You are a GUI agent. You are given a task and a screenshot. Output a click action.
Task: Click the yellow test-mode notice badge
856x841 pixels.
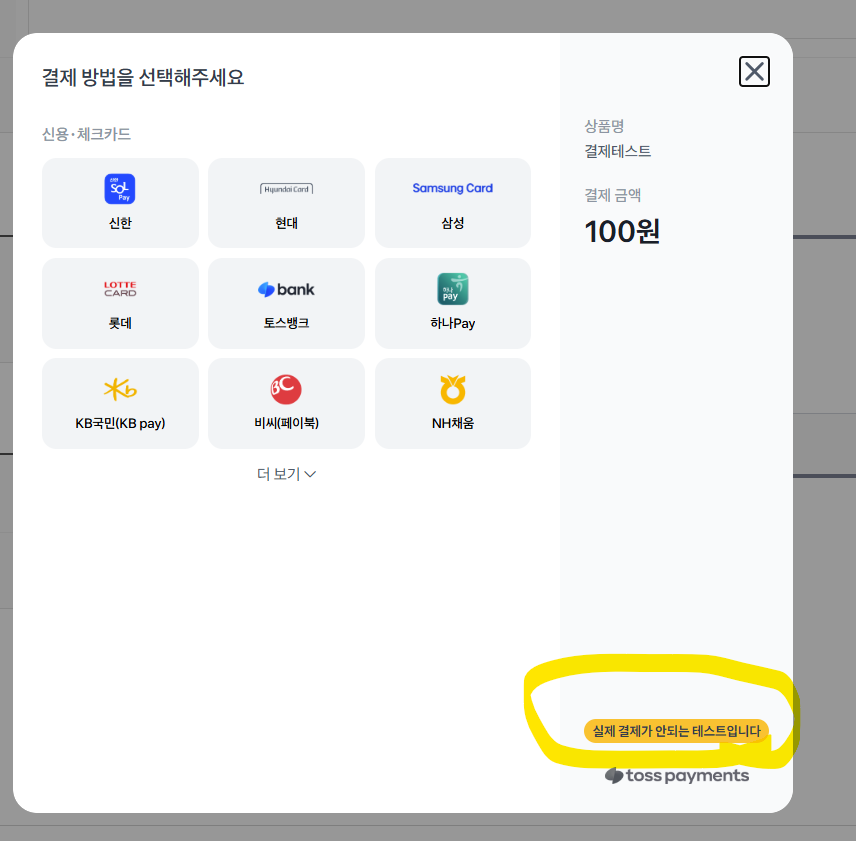(x=676, y=731)
